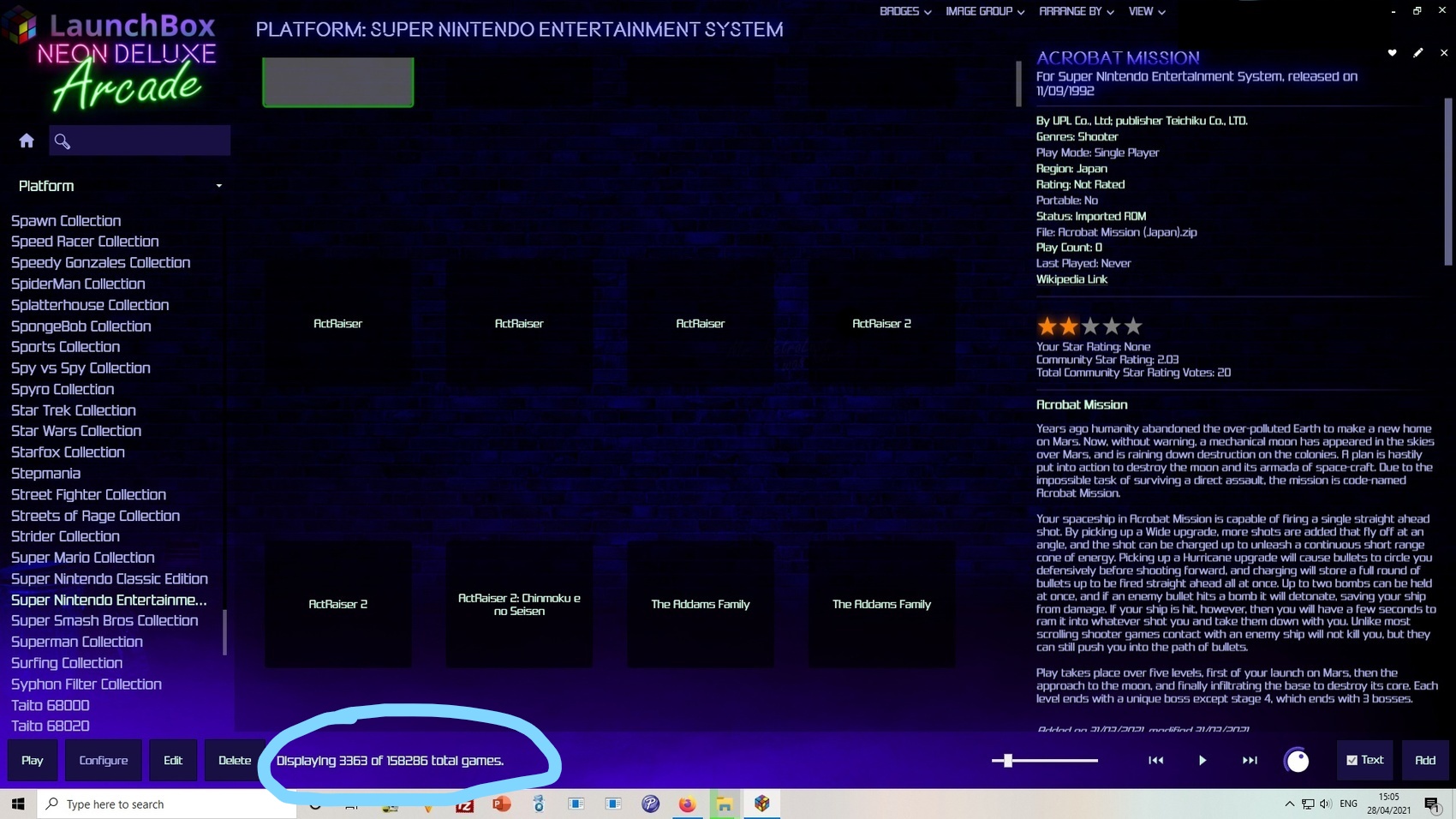Screen dimensions: 1456x819
Task: Give a three star rating
Action: (1089, 326)
